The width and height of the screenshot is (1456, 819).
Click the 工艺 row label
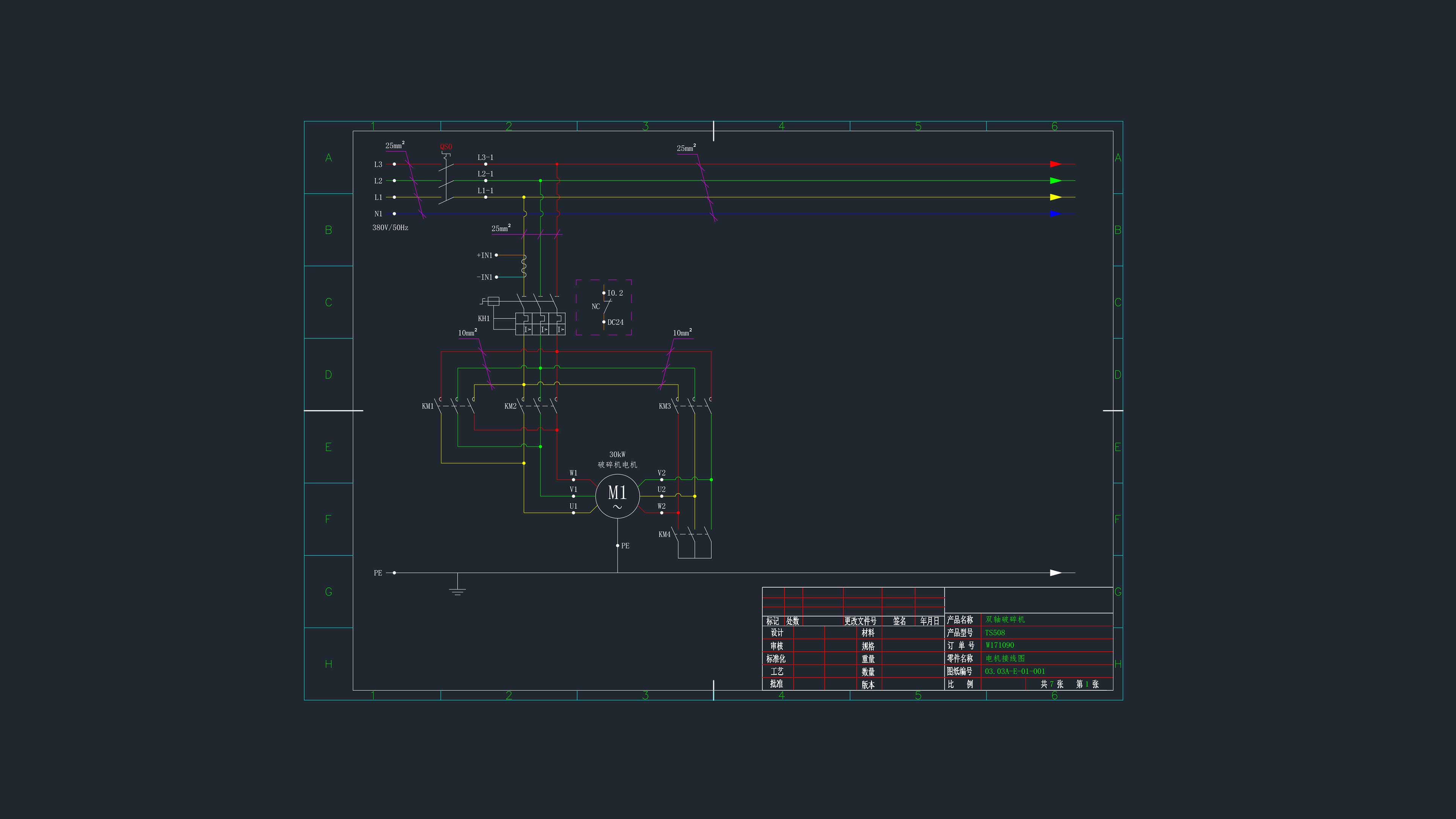(x=777, y=672)
